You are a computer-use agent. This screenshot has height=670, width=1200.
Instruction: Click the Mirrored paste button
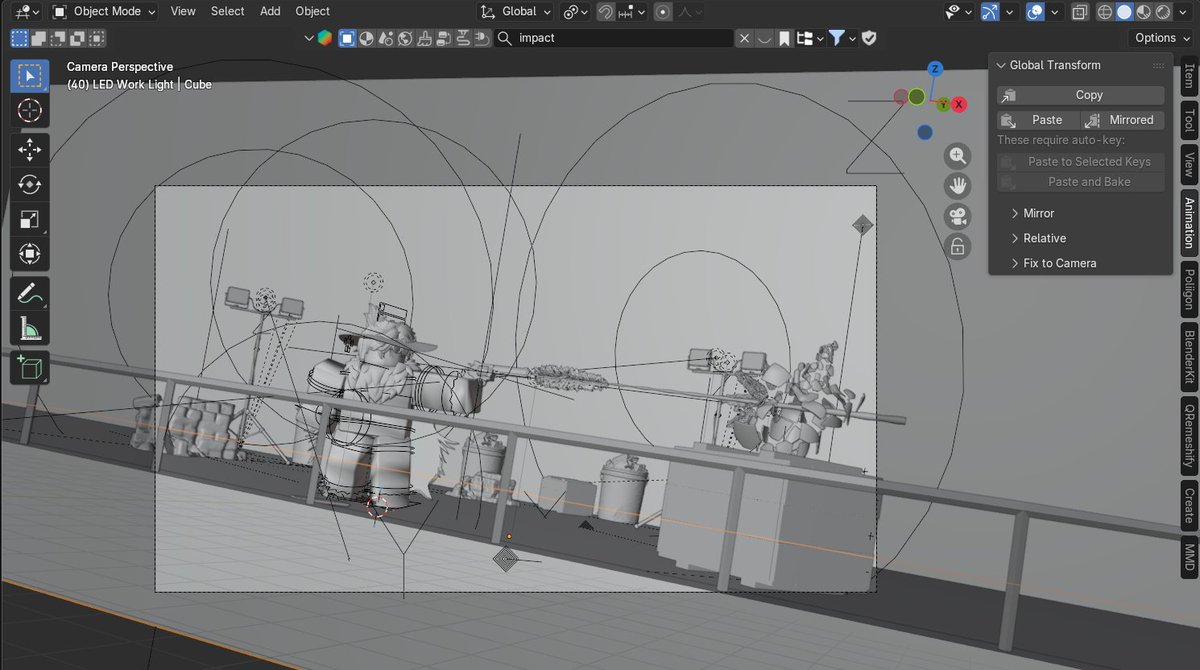(x=1123, y=120)
